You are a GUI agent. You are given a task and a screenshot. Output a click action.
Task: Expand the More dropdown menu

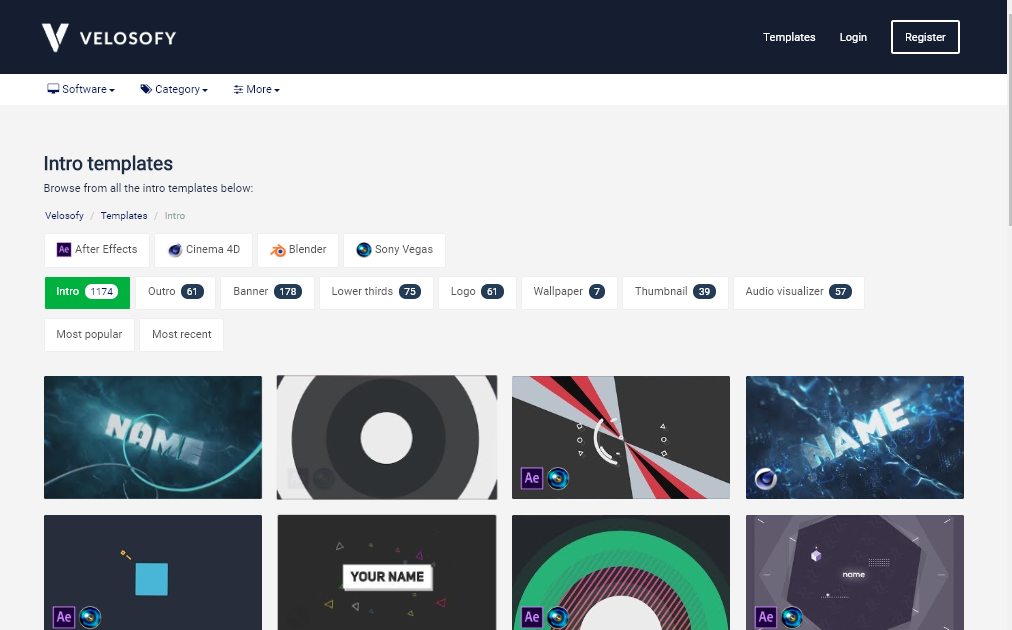[256, 89]
